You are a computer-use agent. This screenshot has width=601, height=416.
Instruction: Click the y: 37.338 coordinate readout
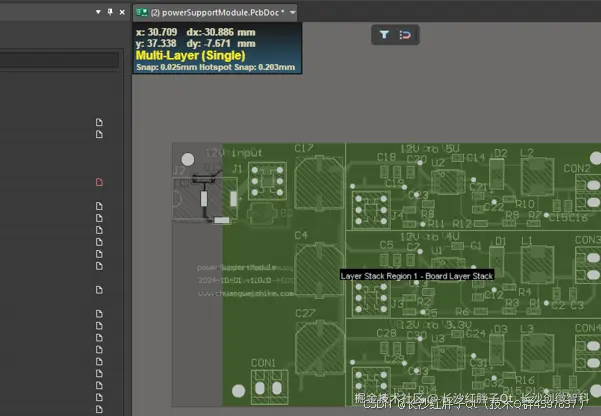(x=156, y=43)
